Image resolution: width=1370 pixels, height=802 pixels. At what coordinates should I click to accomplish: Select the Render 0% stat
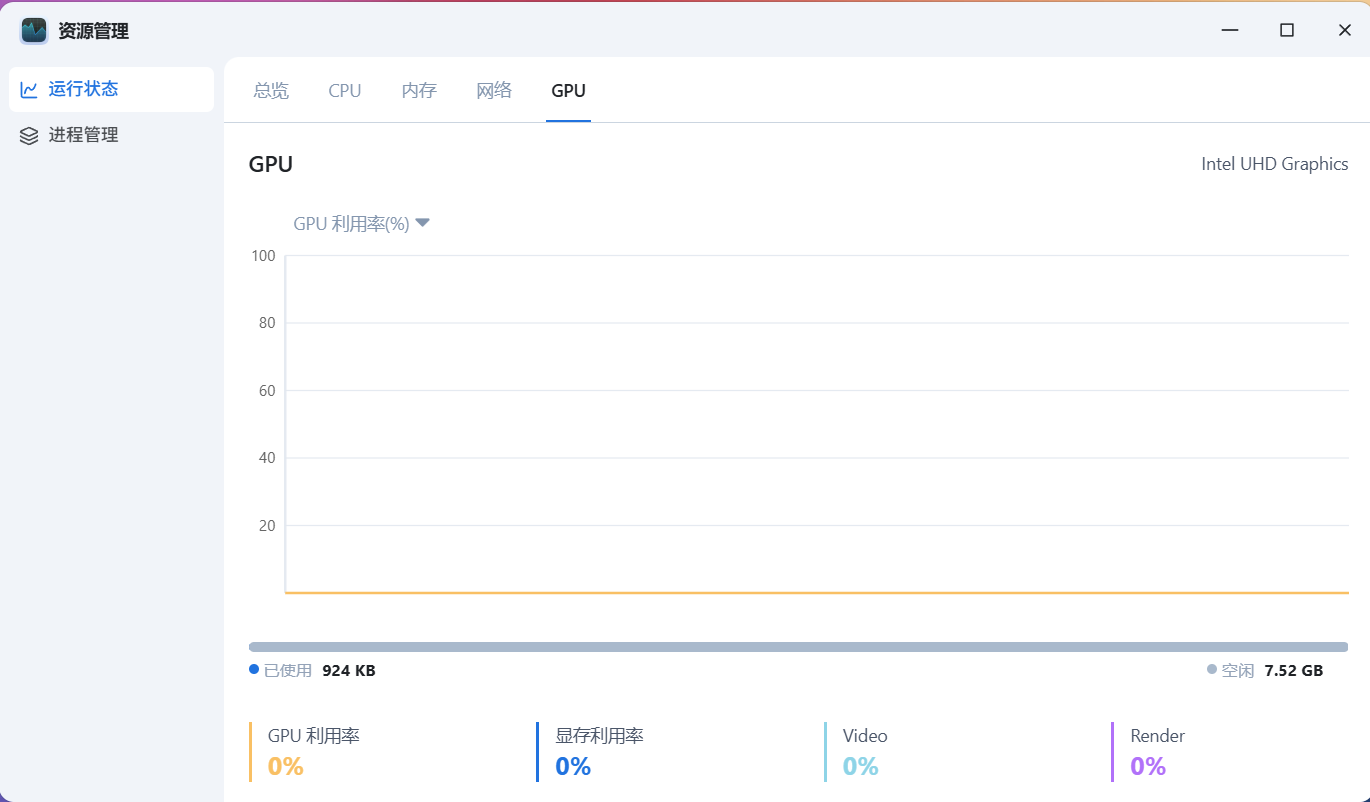(x=1148, y=766)
